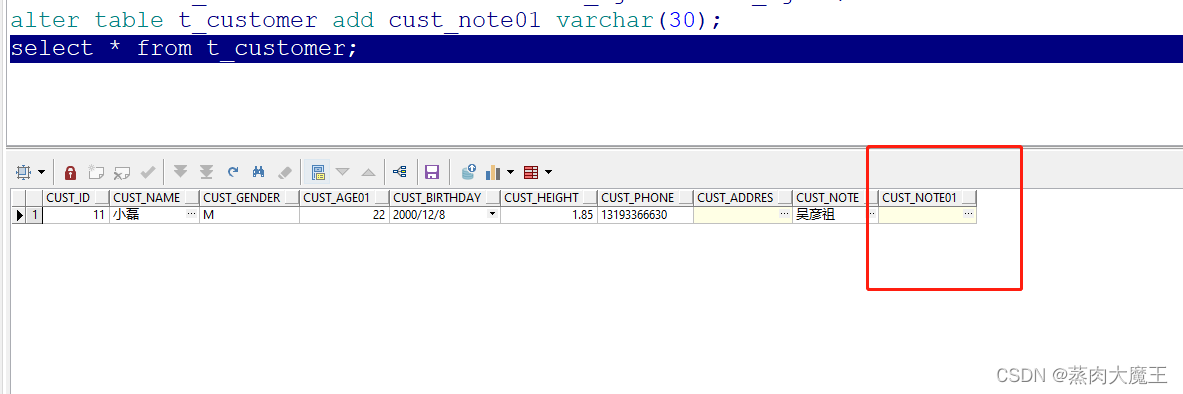Image resolution: width=1183 pixels, height=394 pixels.
Task: Click the grid select-mode icon
Action: pyautogui.click(x=23, y=172)
